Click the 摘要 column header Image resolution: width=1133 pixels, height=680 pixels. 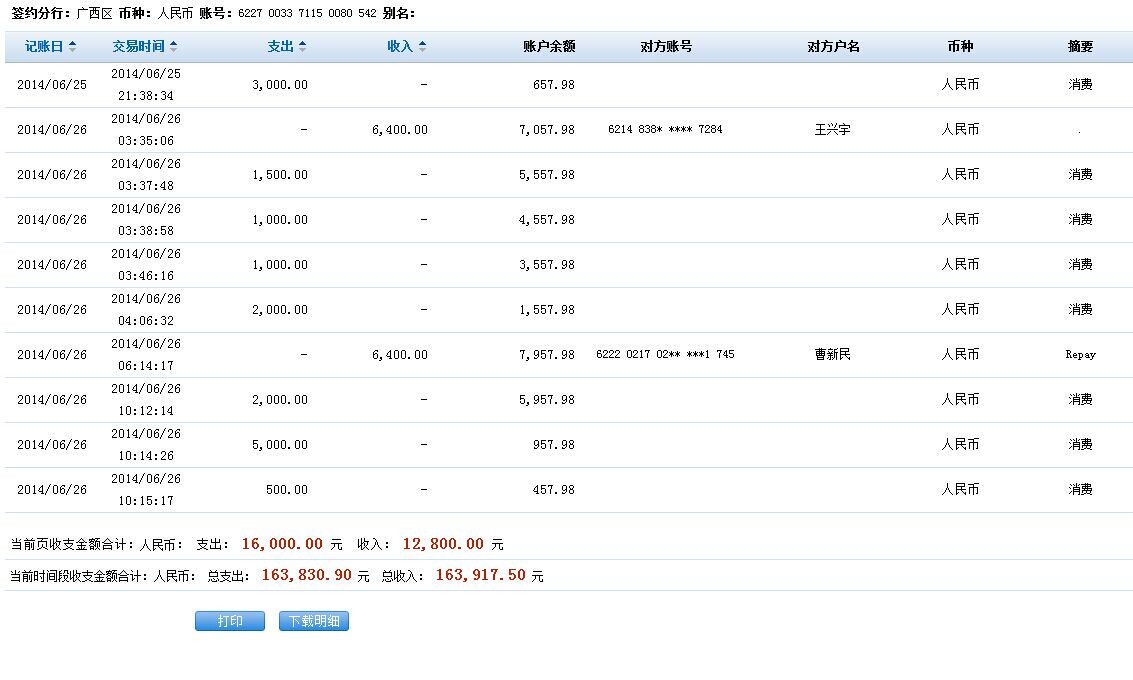[1080, 47]
